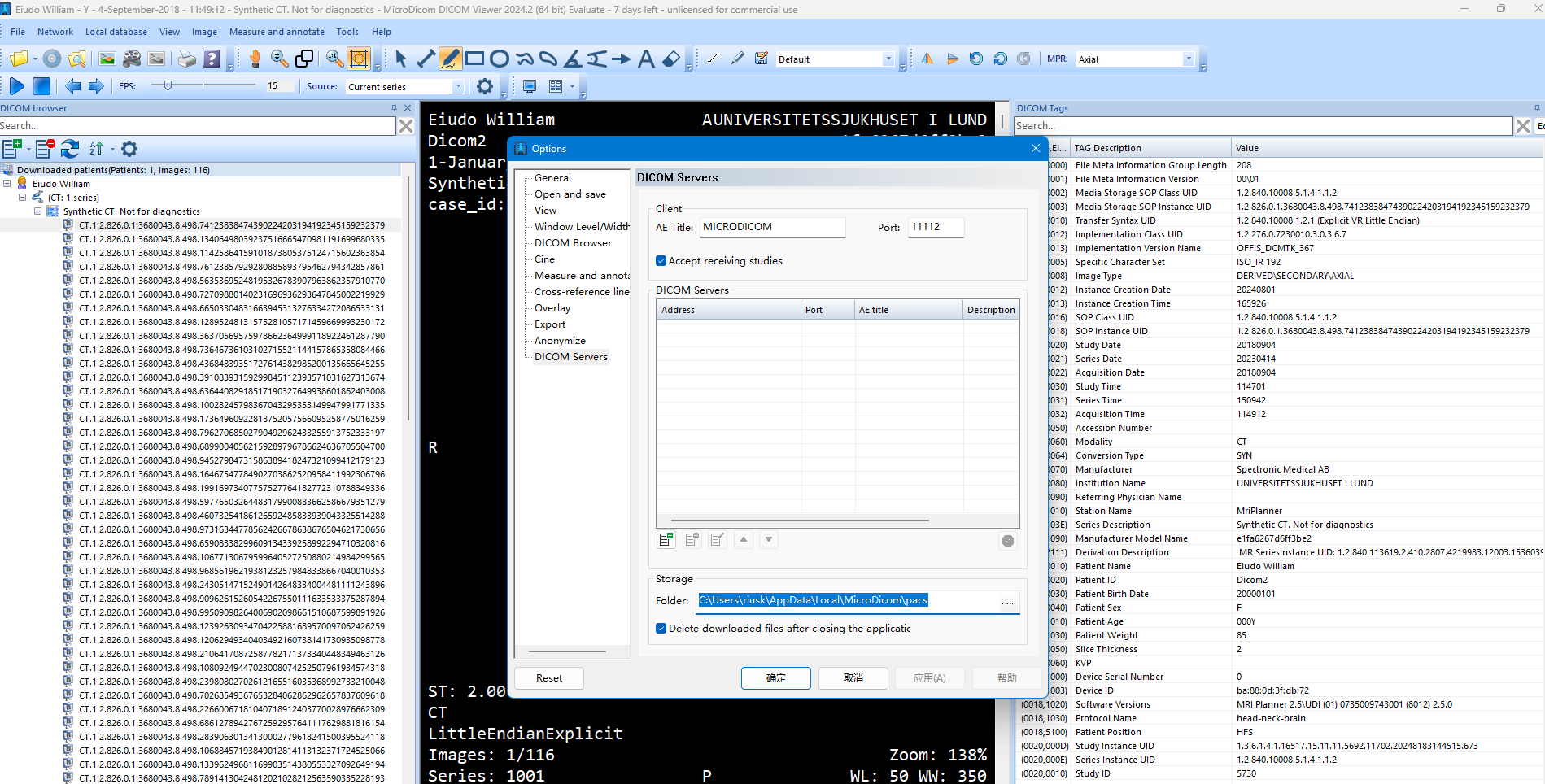Screen dimensions: 1545x784
Task: Click the Export to video film-reel icon
Action: pyautogui.click(x=132, y=59)
